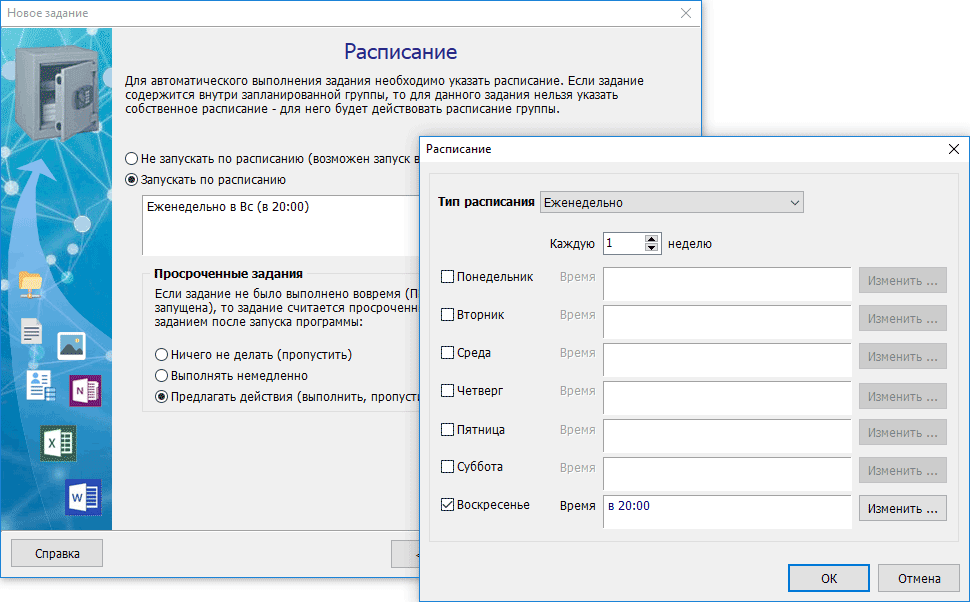Tick the Среда checkbox

tap(448, 353)
